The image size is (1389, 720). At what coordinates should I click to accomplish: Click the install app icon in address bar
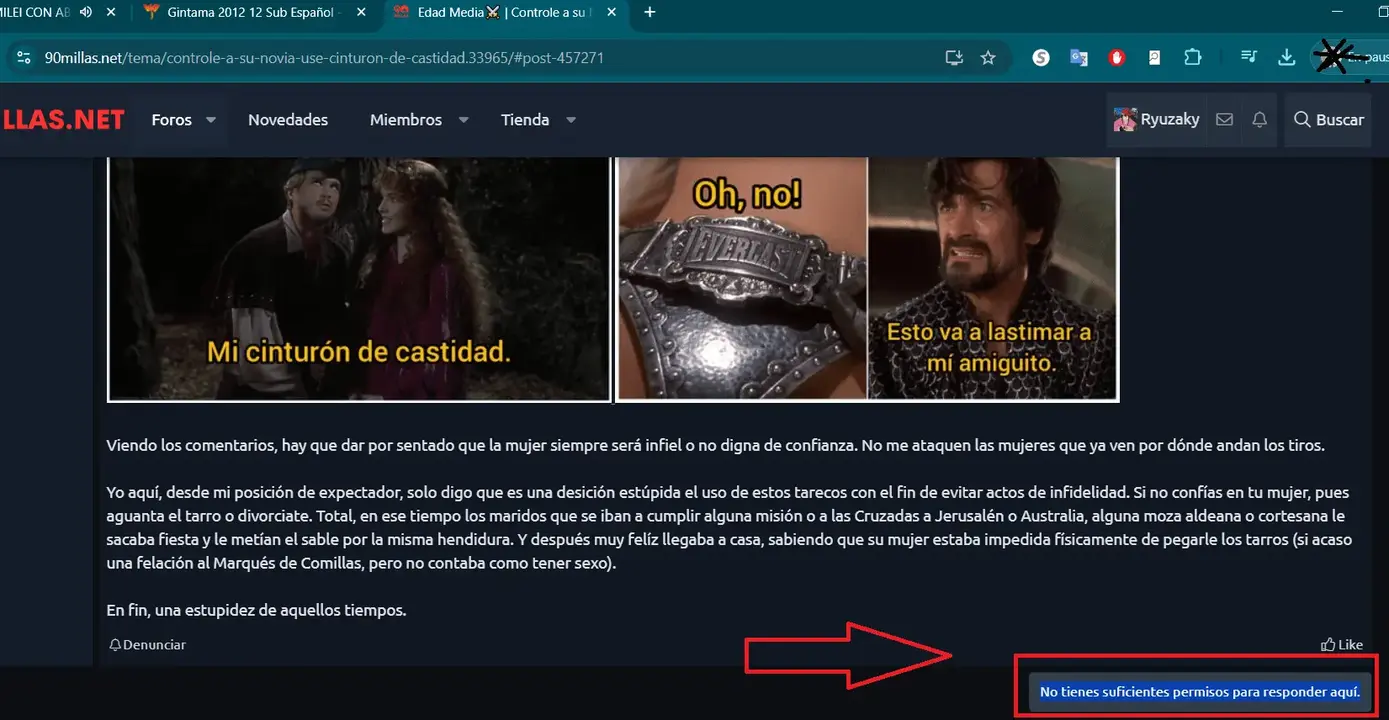(954, 58)
